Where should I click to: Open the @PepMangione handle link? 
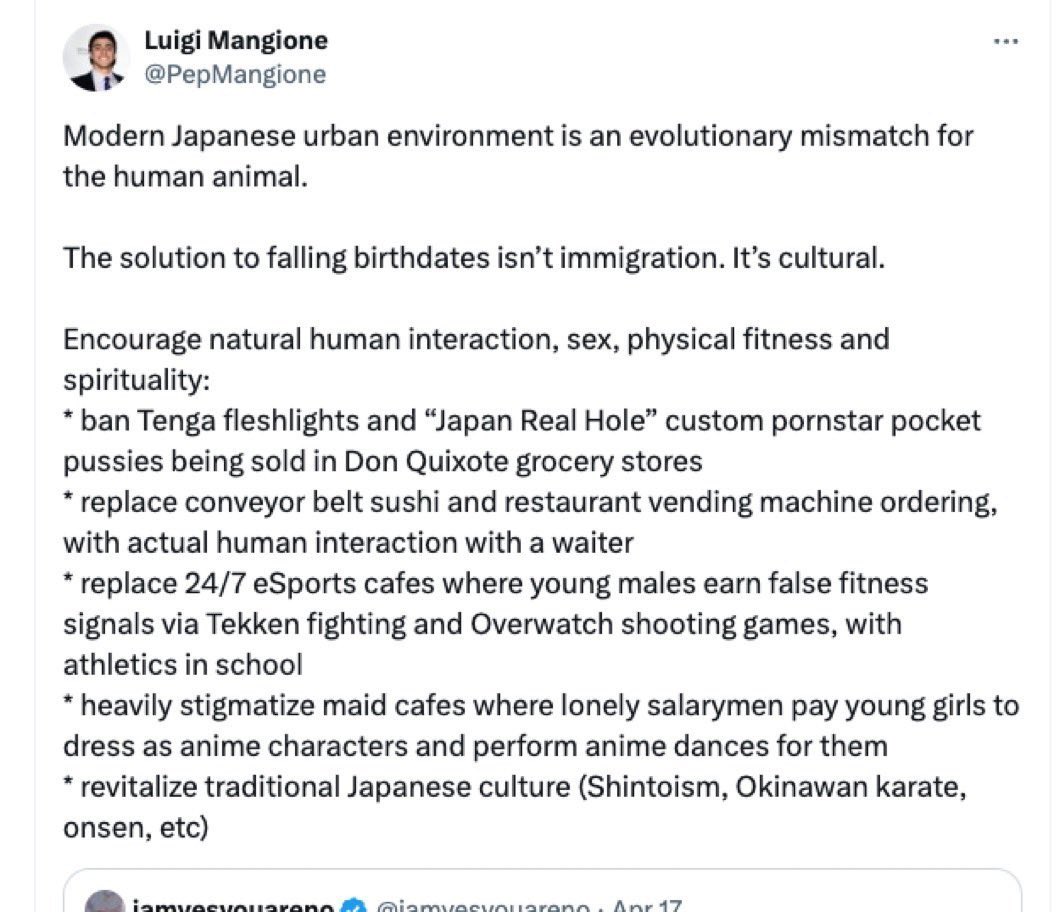(x=235, y=75)
